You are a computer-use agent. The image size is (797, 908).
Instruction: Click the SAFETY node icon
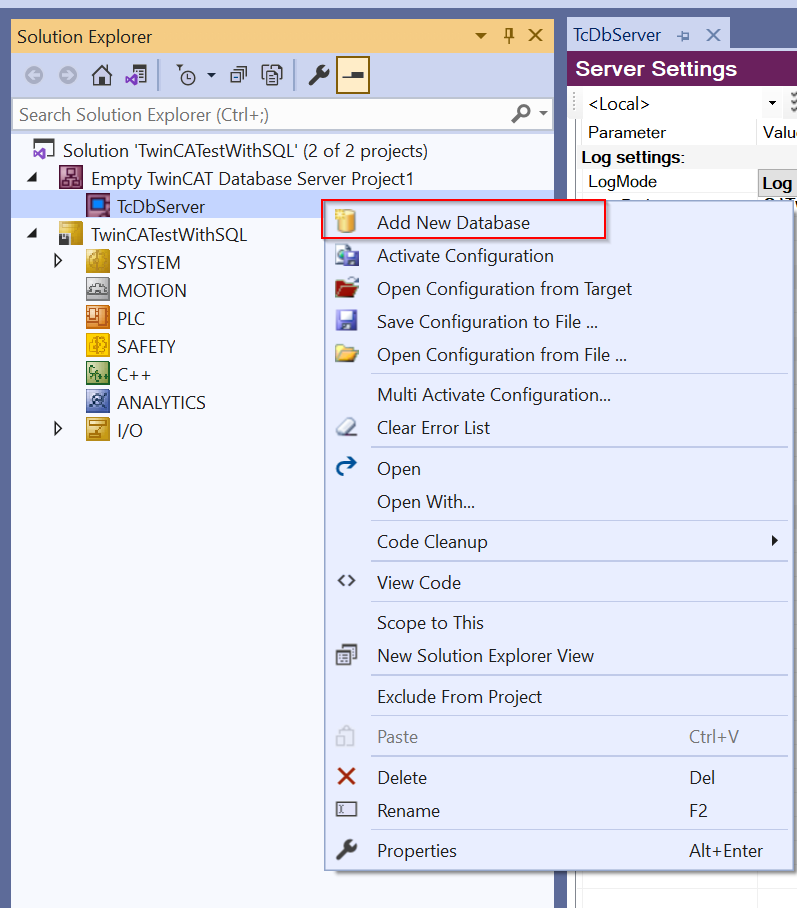tap(98, 346)
